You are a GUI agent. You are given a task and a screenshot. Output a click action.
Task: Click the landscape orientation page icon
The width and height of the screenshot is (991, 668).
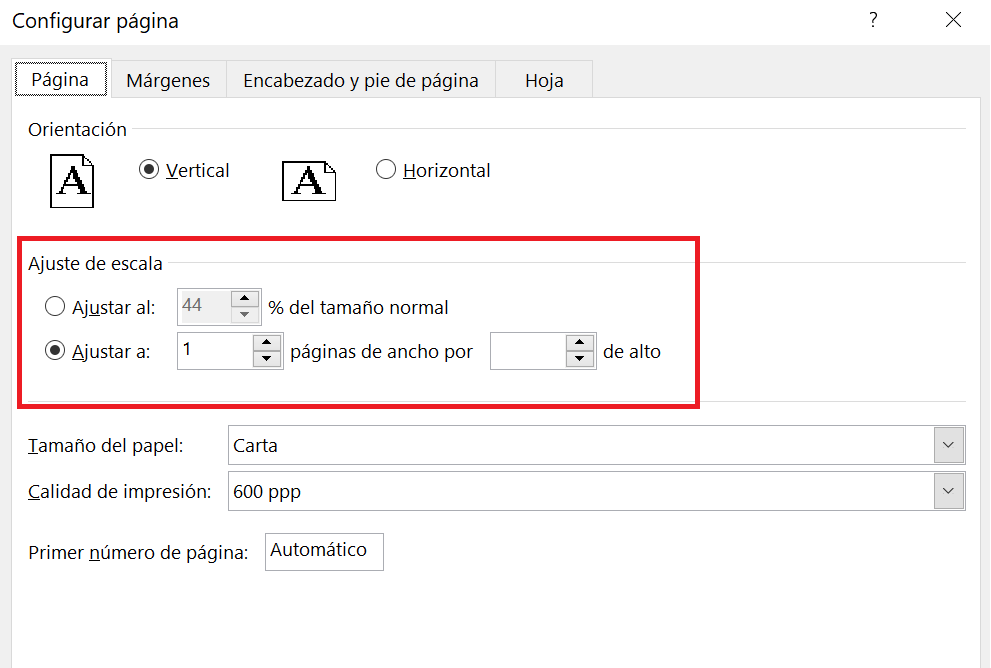[309, 181]
